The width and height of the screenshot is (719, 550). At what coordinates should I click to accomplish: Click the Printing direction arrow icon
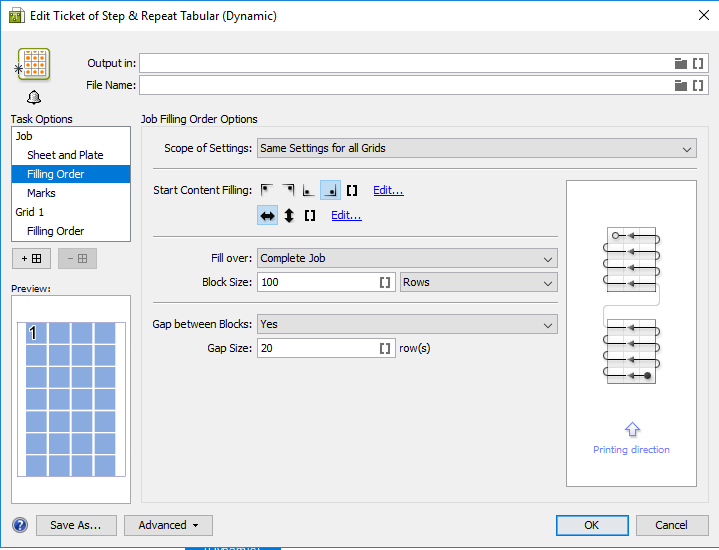[x=632, y=429]
